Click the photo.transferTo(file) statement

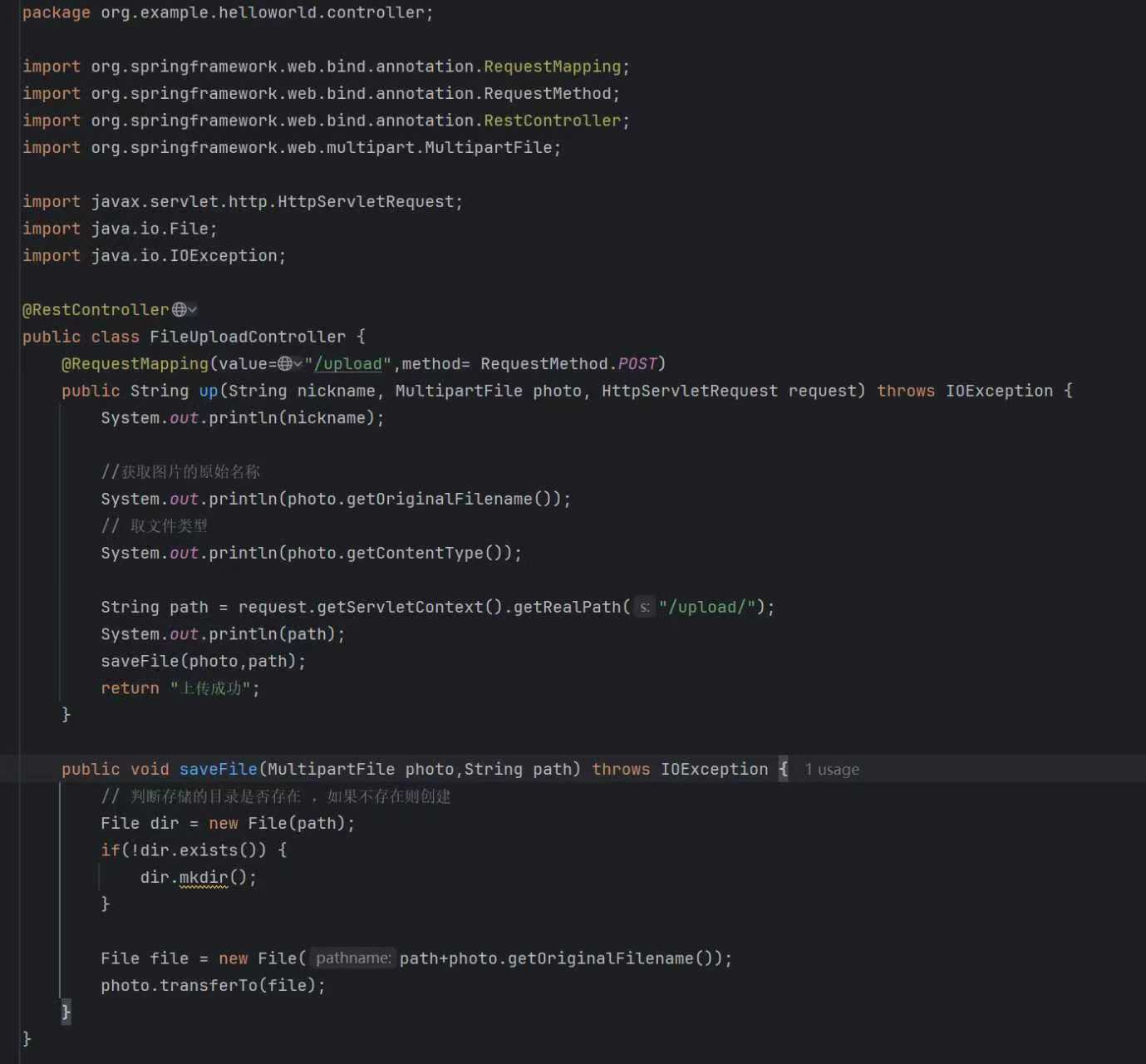(212, 986)
